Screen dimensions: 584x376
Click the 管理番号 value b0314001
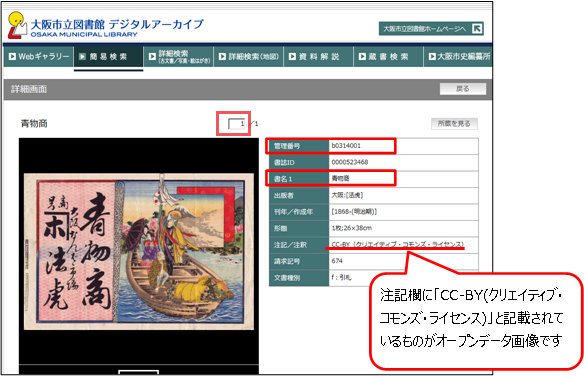pos(346,146)
